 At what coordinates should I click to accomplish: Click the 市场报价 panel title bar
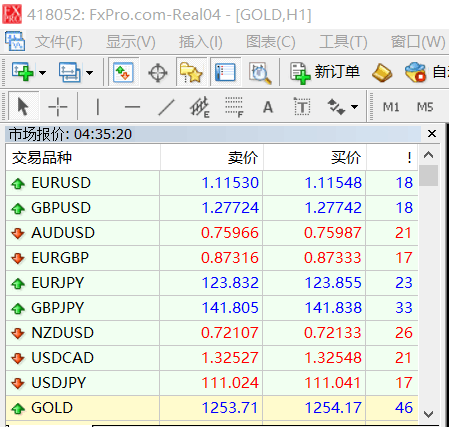(213, 134)
